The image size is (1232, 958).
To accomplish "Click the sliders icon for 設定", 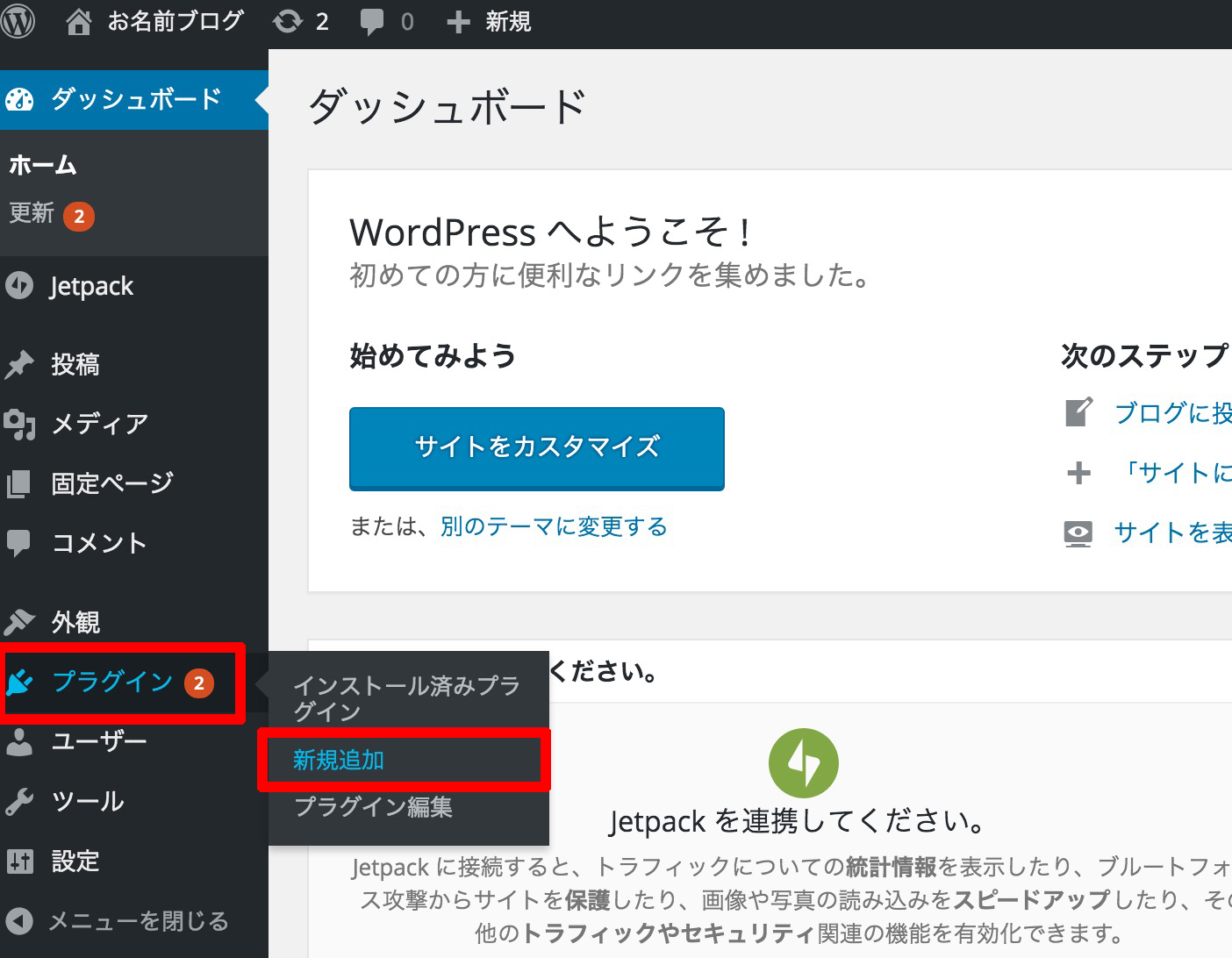I will (x=19, y=861).
